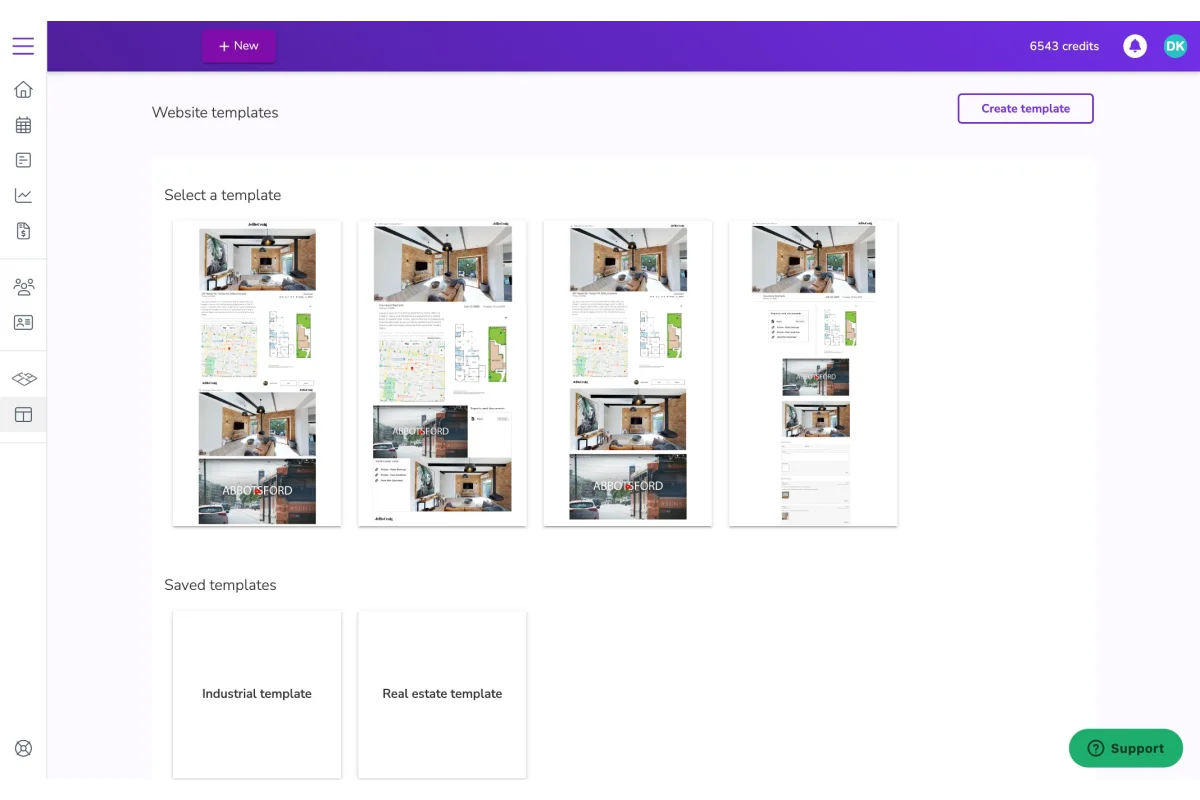Click the Select a template heading
Viewport: 1200px width, 800px height.
pyautogui.click(x=223, y=195)
